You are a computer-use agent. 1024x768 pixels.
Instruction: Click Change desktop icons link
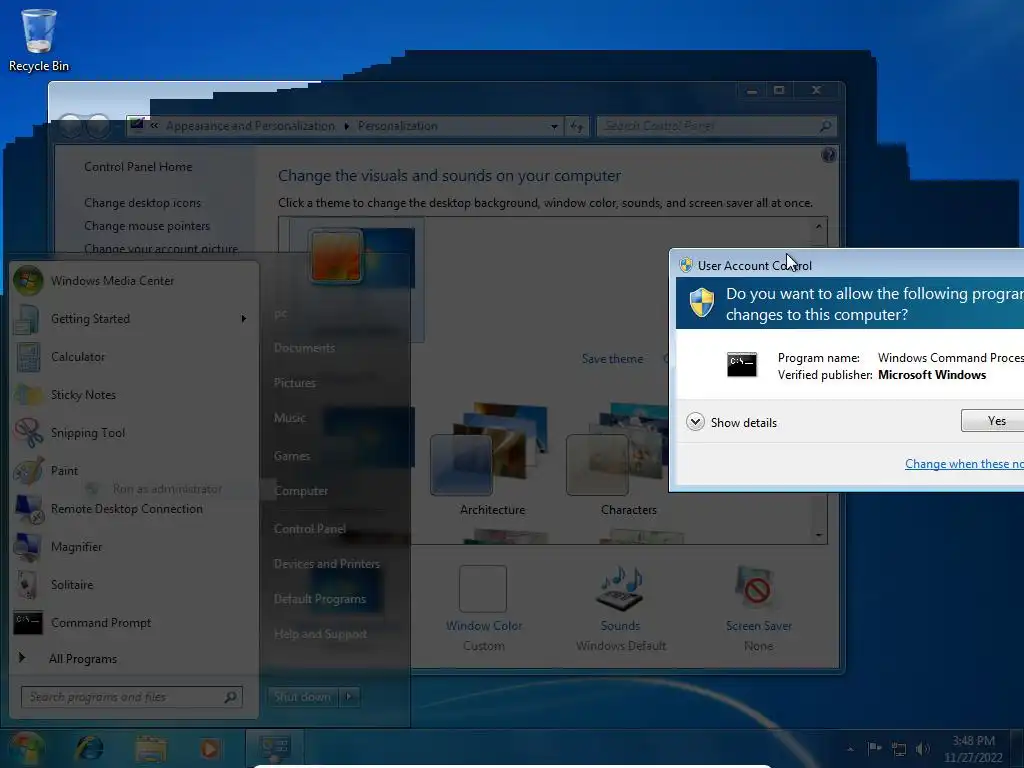pyautogui.click(x=142, y=203)
